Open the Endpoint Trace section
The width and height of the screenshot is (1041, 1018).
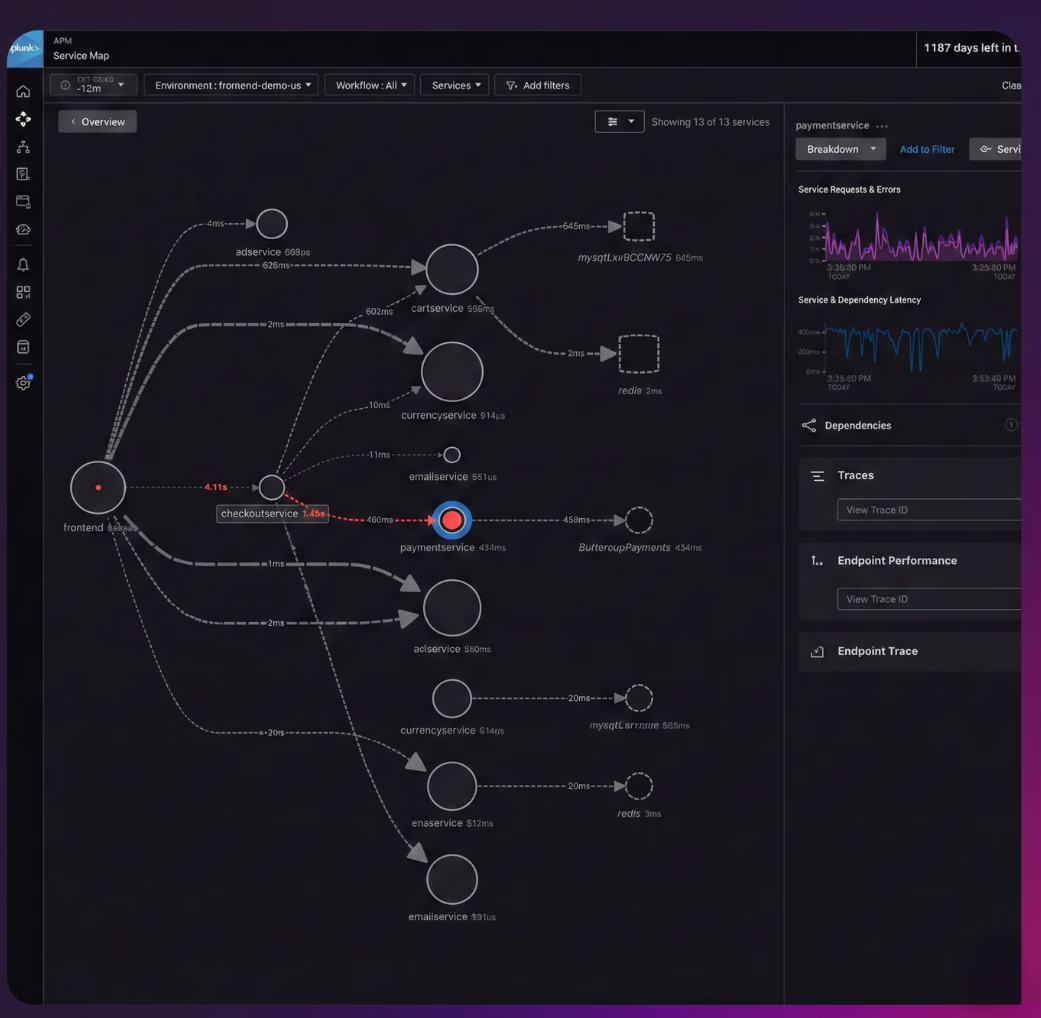[x=910, y=651]
